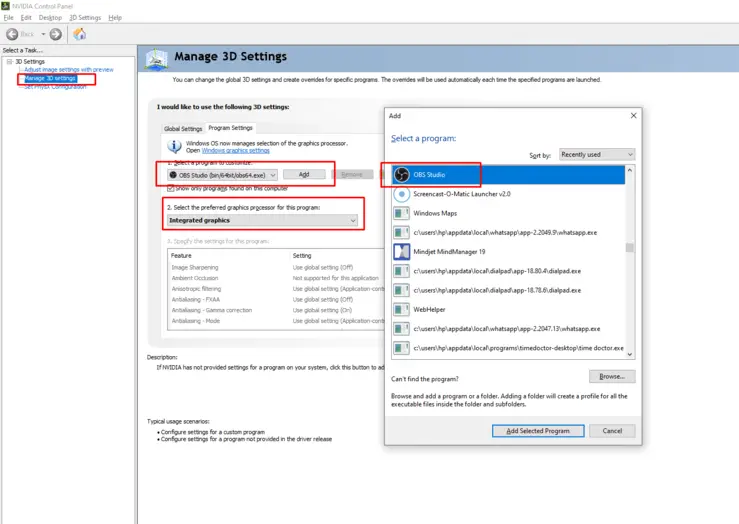Click the NVIDIA Control Panel title icon
739x524 pixels.
(5, 6)
